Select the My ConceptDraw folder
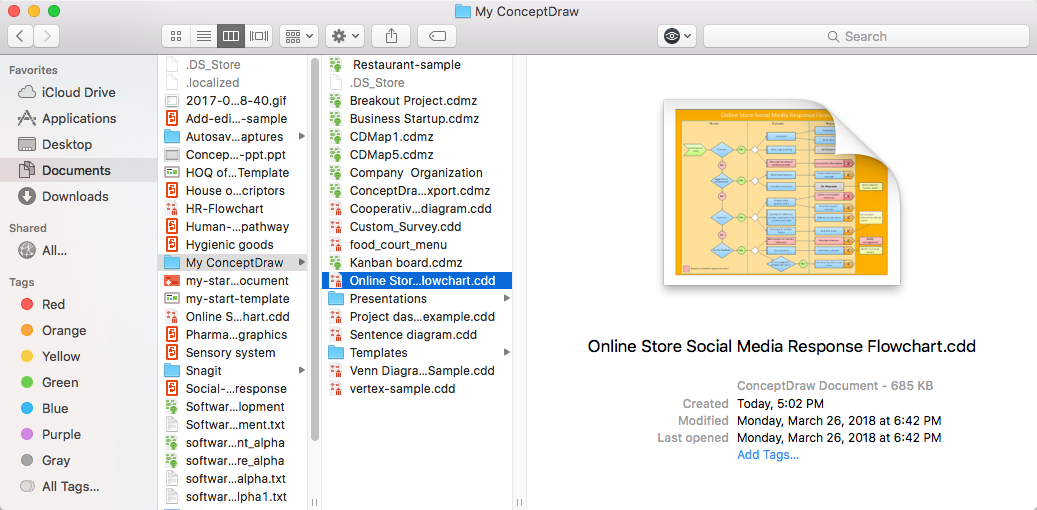Viewport: 1037px width, 510px height. click(x=233, y=263)
